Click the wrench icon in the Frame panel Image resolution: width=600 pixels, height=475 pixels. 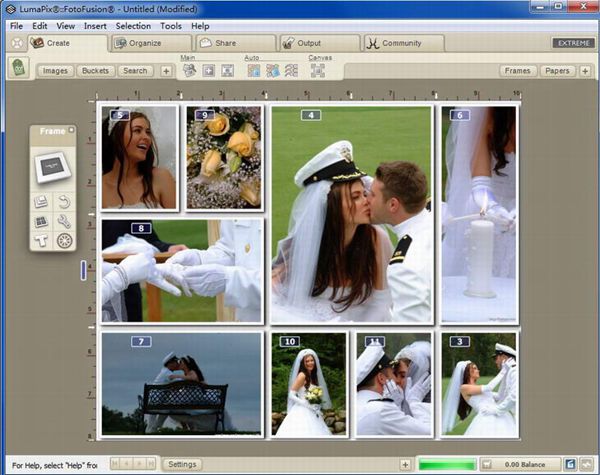[x=64, y=221]
